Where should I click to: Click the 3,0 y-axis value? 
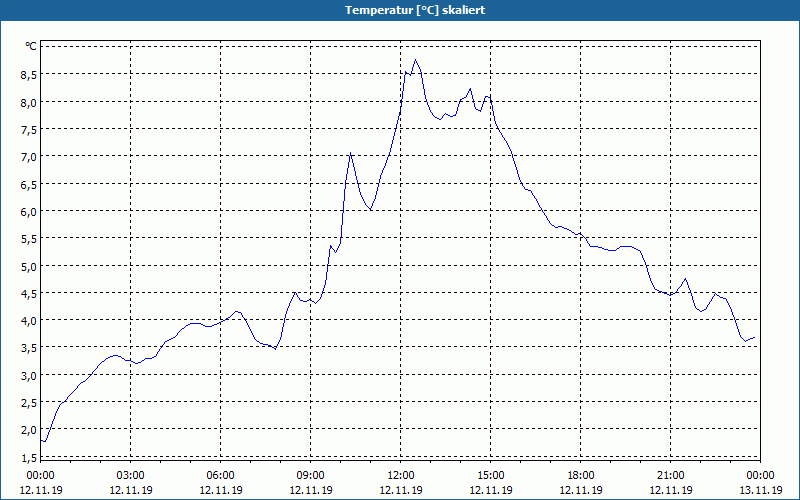(x=30, y=376)
